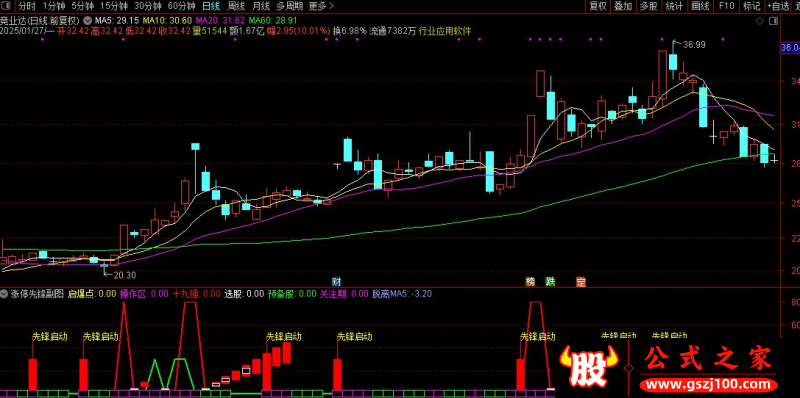
Task: Click the 榜 ranking event marker
Action: [x=531, y=281]
